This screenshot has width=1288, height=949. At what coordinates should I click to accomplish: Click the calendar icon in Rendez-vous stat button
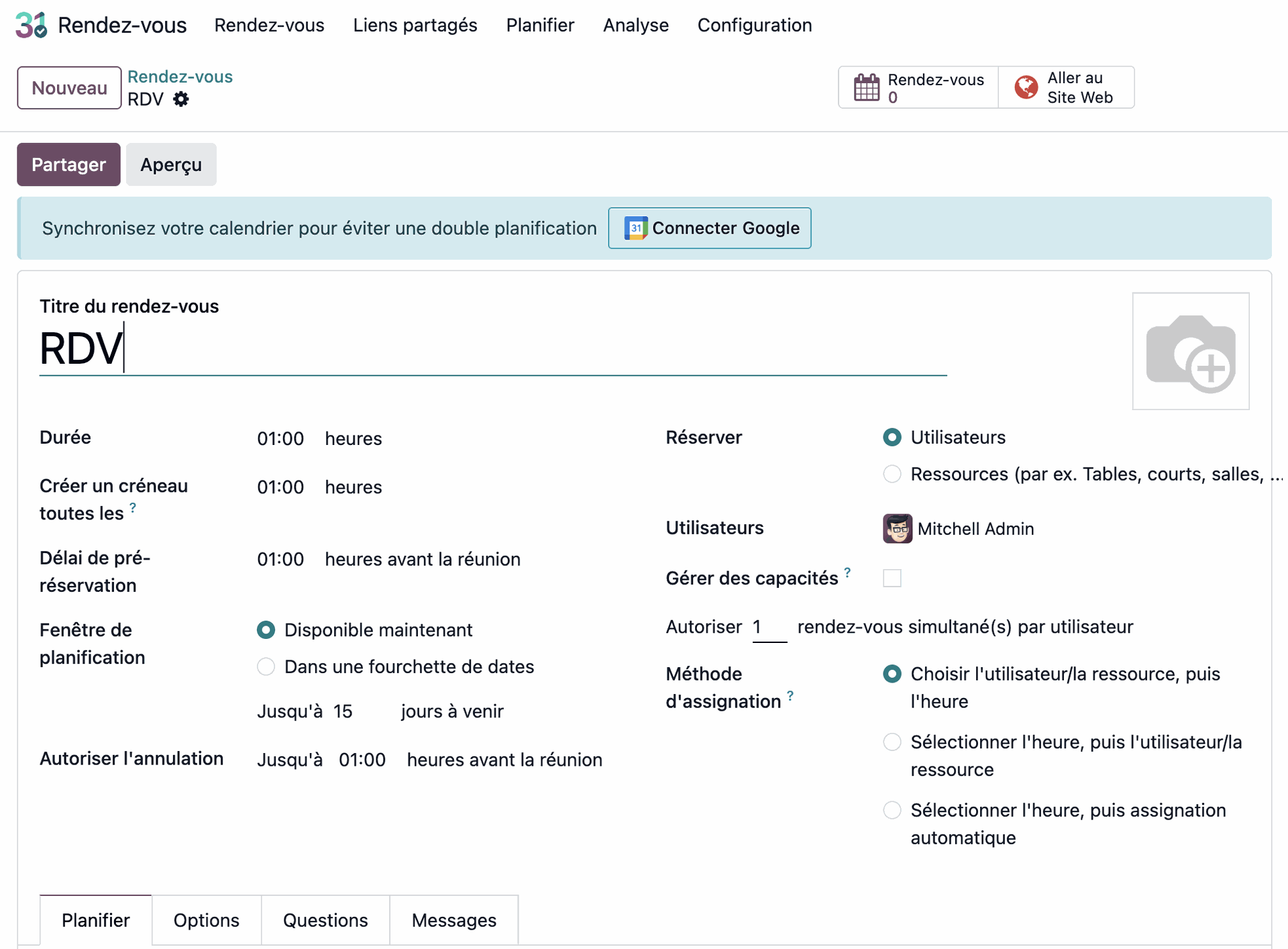point(866,88)
